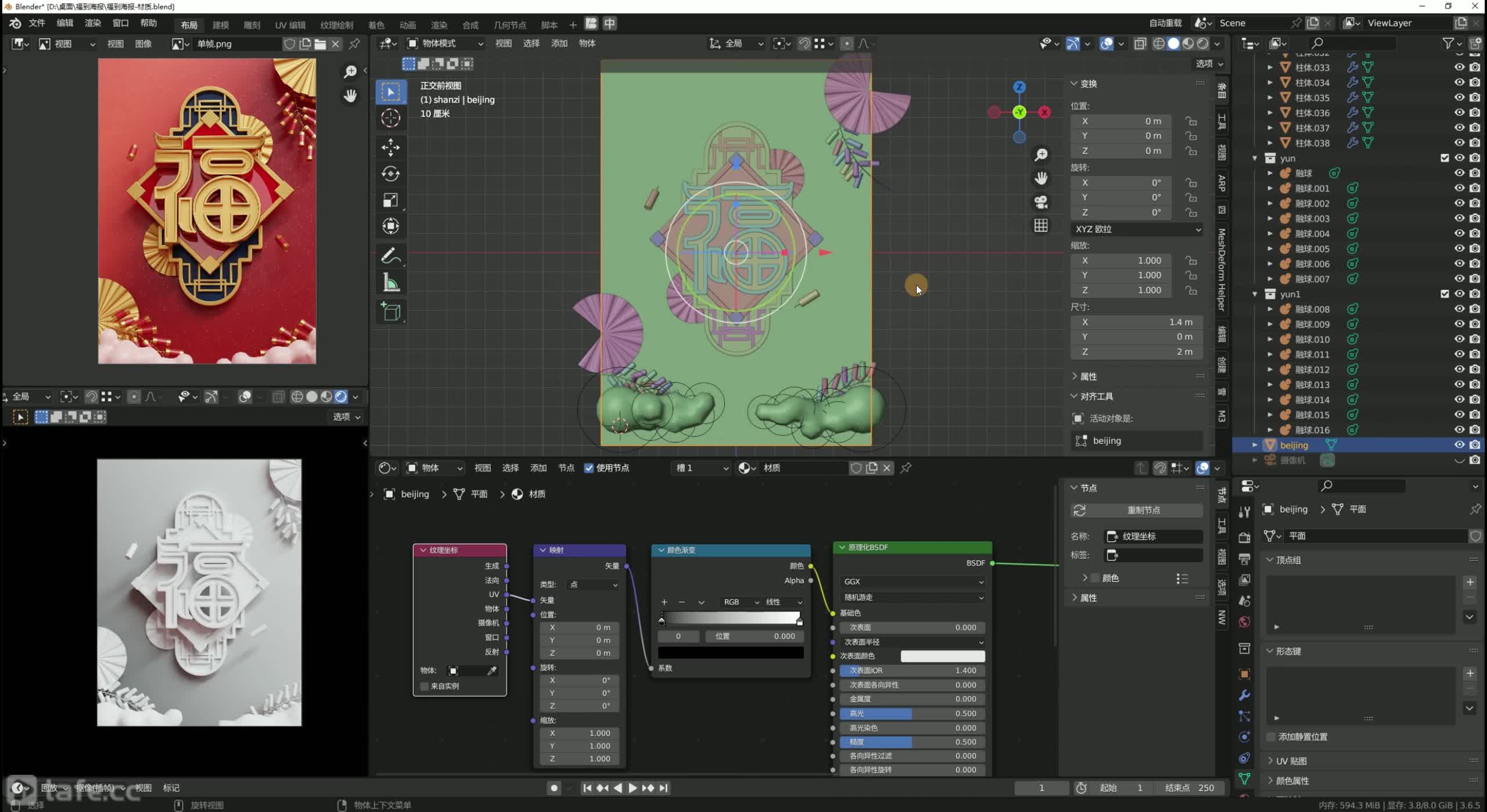Switch to UV 编辑 workspace tab

(290, 25)
